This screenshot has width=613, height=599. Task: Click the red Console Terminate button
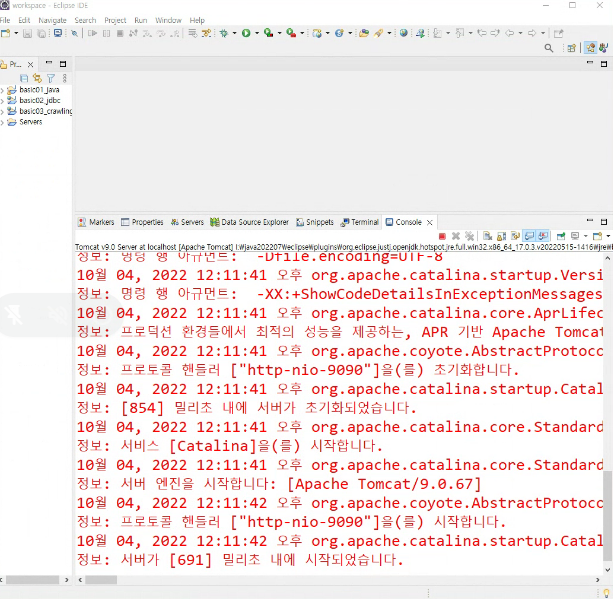coord(442,236)
